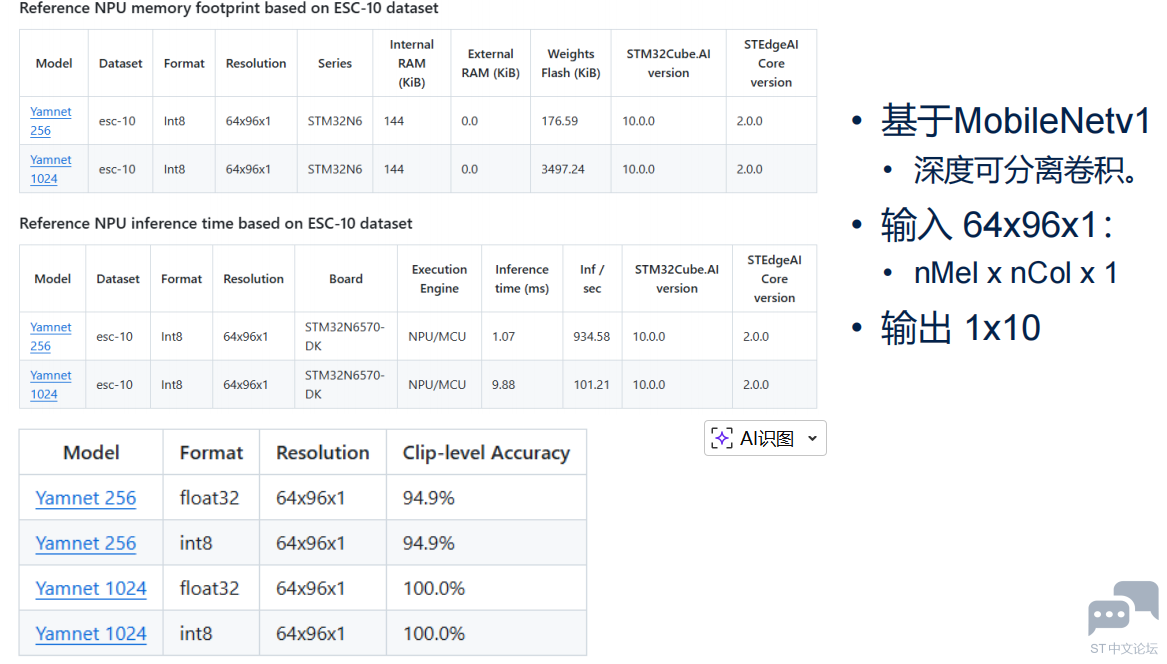This screenshot has height=664, width=1167.
Task: Click the weights flash value 176.59
Action: 560,121
